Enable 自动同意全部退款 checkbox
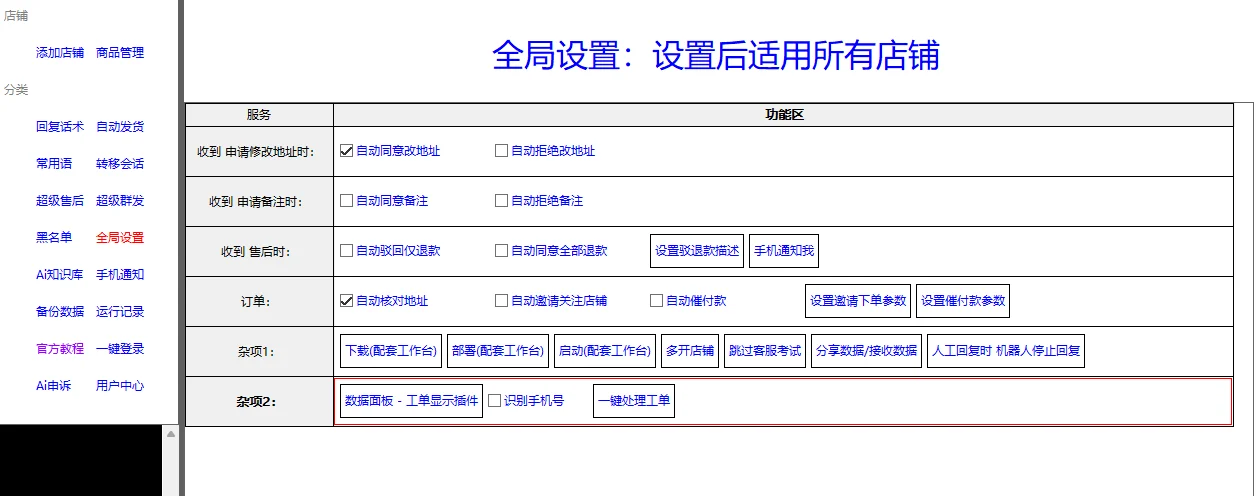The image size is (1256, 496). pyautogui.click(x=502, y=251)
